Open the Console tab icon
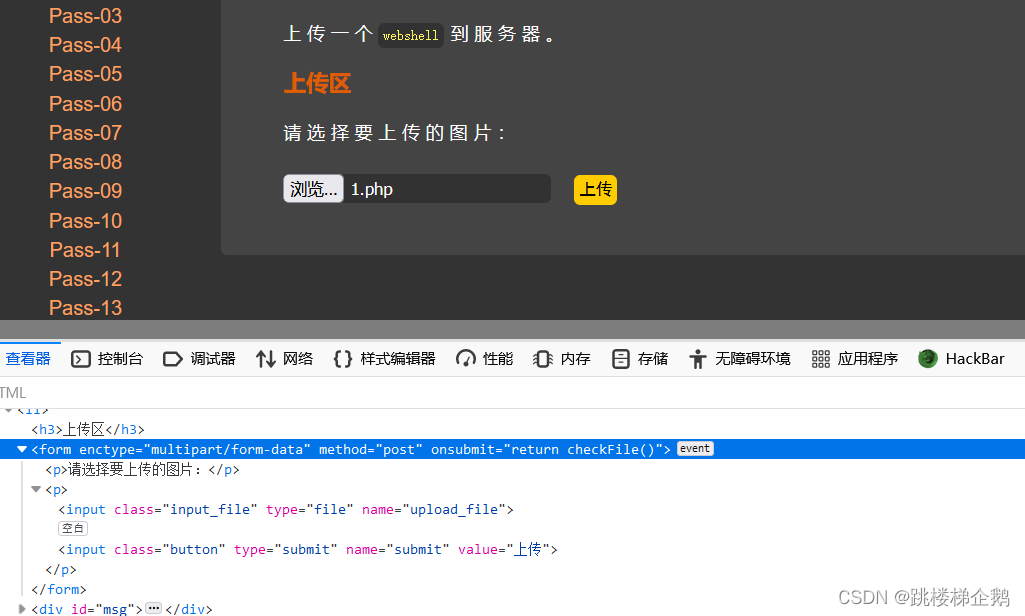Viewport: 1025px width, 616px height. coord(82,359)
